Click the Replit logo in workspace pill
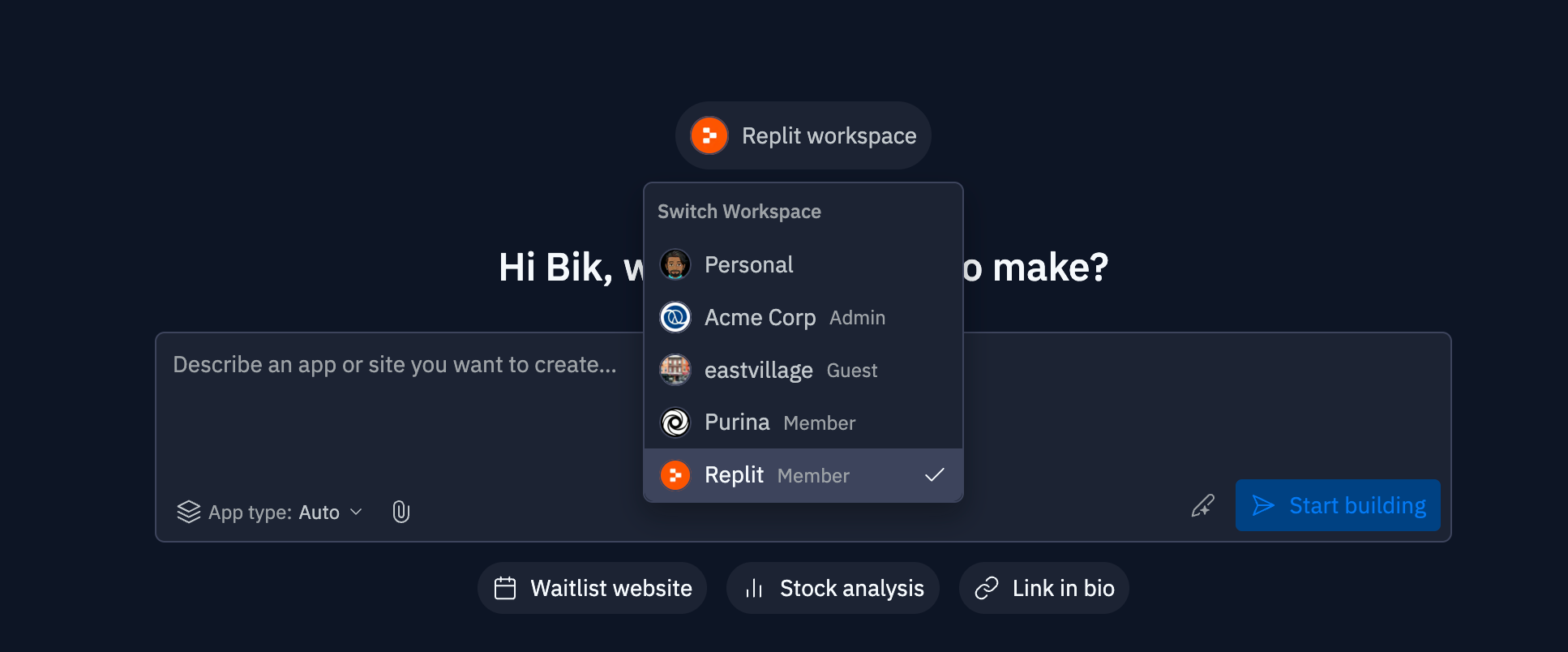Viewport: 1568px width, 652px height. point(709,135)
